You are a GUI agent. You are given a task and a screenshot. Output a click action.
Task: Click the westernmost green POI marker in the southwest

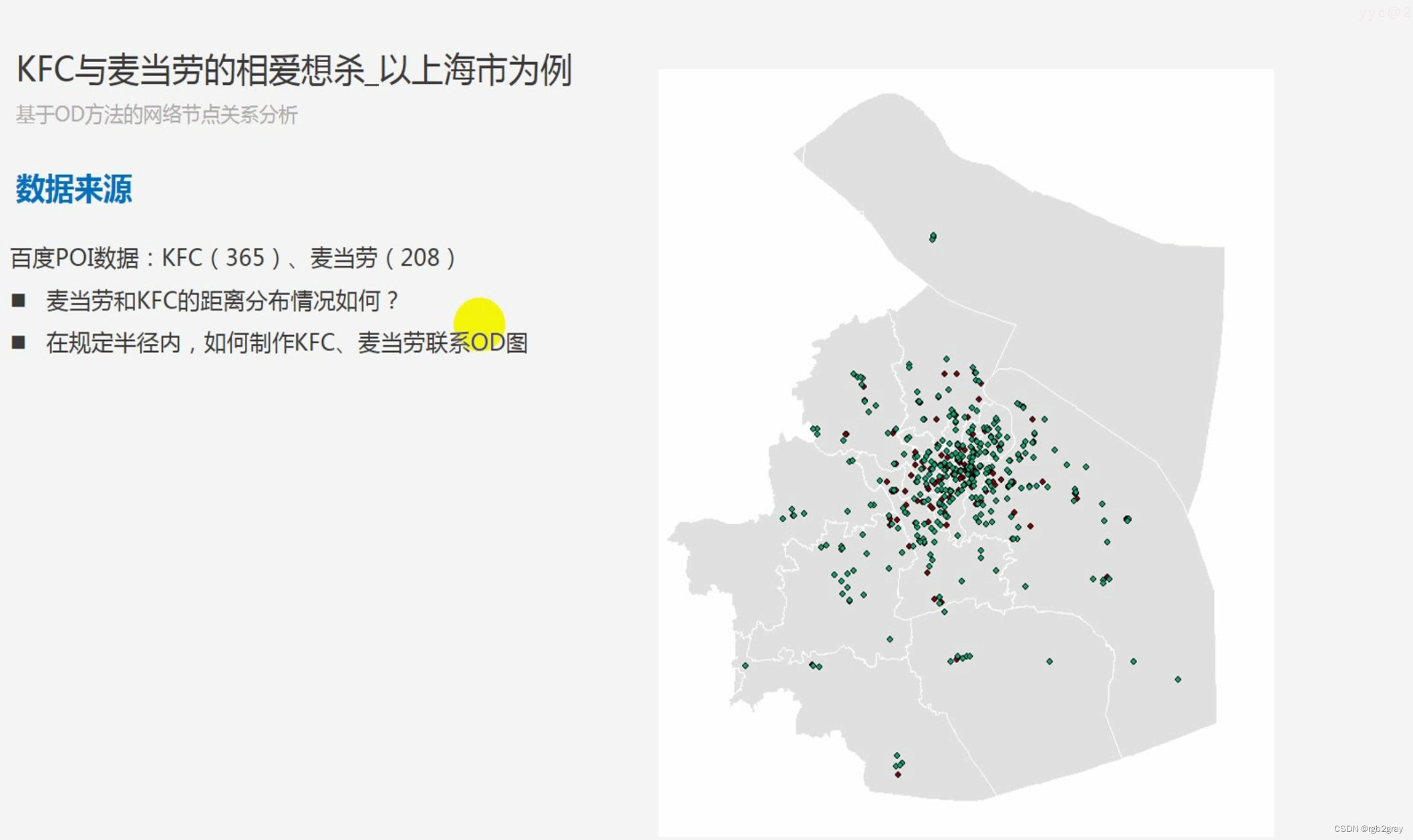[x=745, y=666]
